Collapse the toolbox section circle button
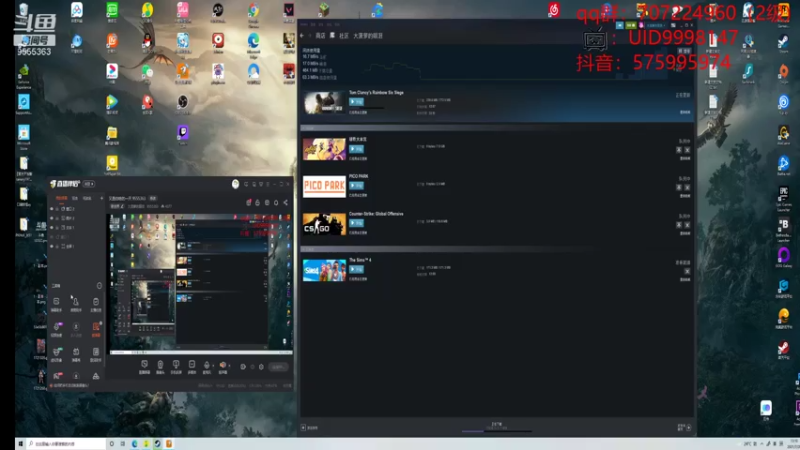 click(x=99, y=286)
